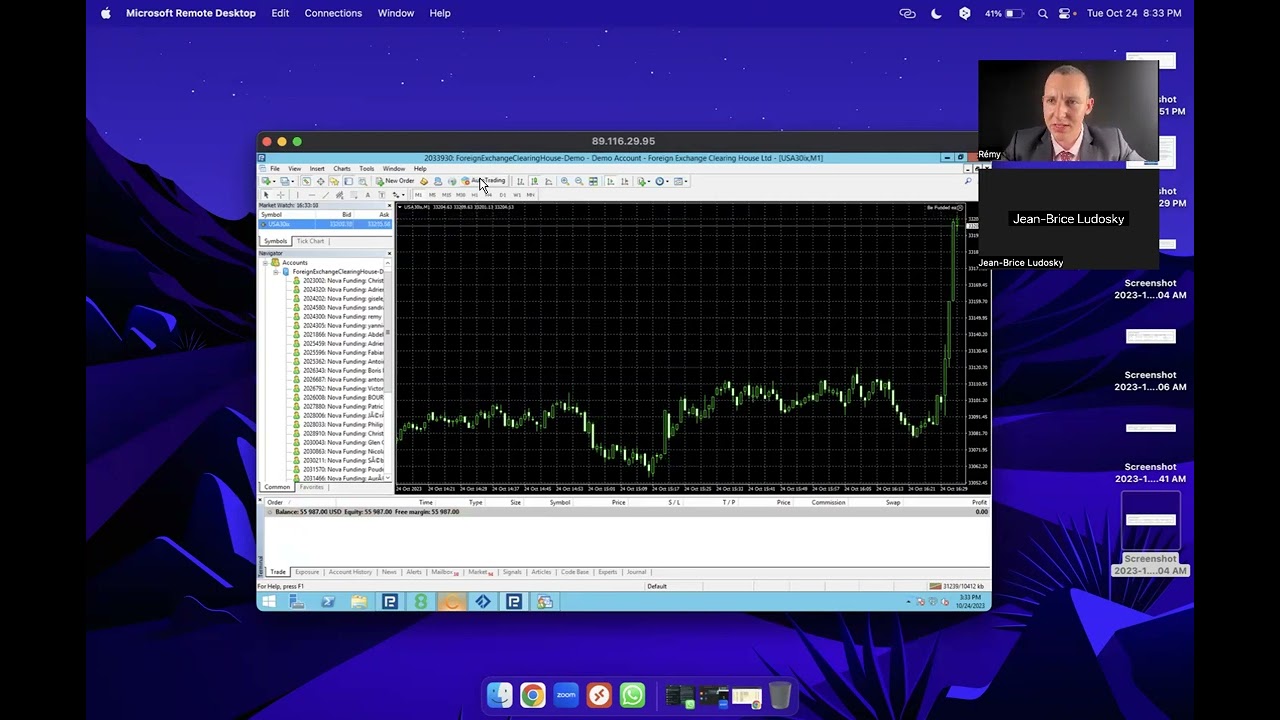1280x720 pixels.
Task: Toggle the Strategy Tester icon
Action: tap(362, 181)
